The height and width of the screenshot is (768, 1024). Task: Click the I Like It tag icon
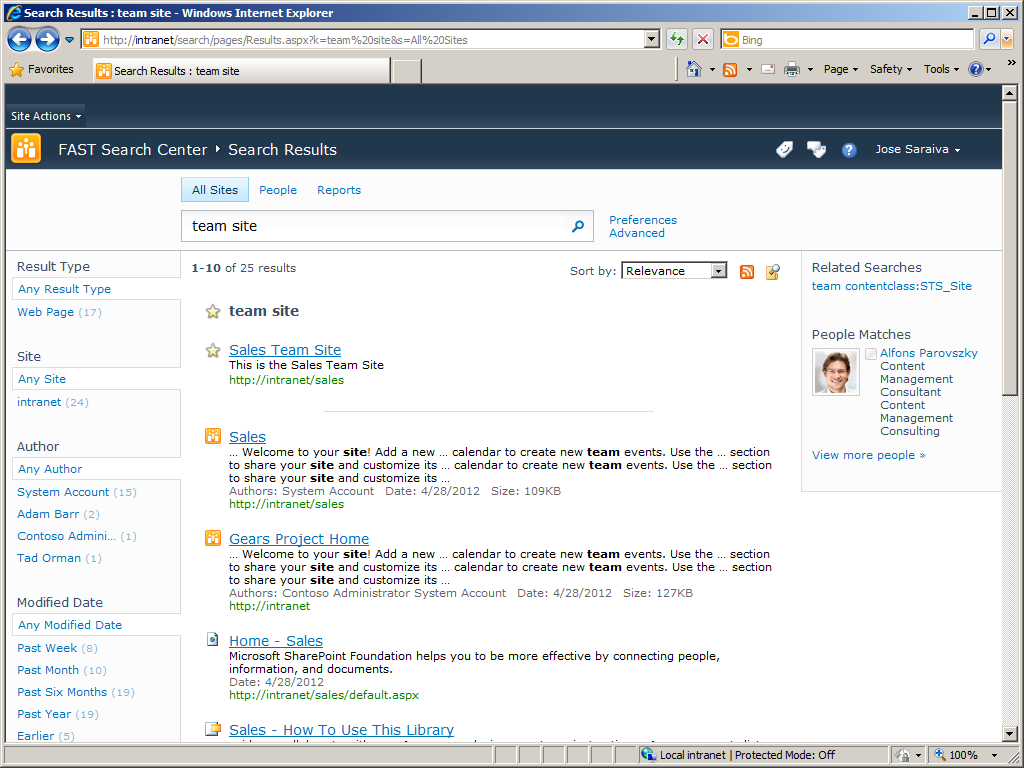pyautogui.click(x=784, y=150)
